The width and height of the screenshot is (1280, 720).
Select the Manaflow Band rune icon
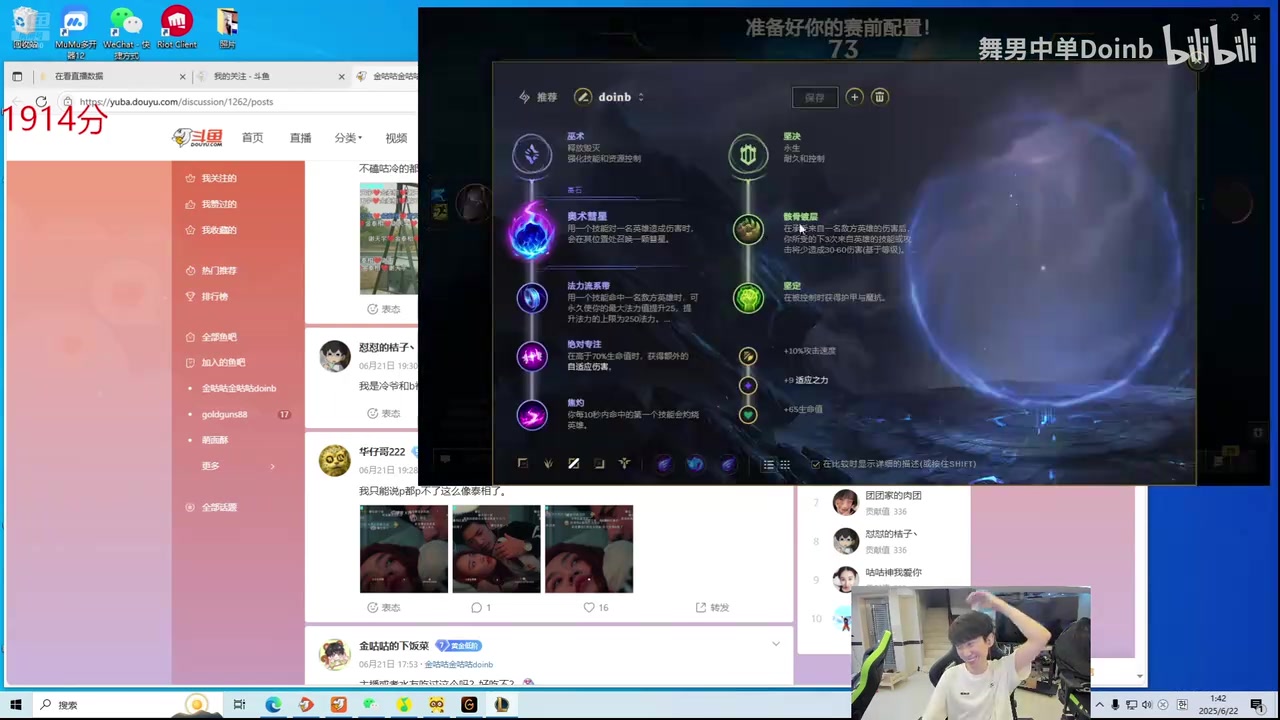[x=531, y=298]
